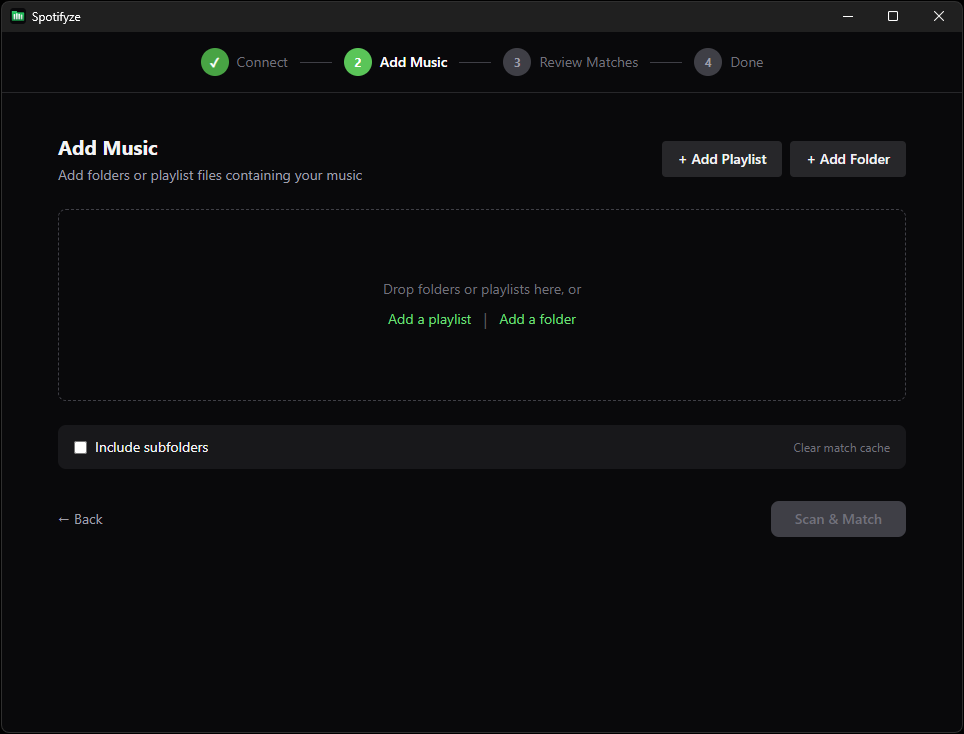Open the Connect step from progress bar
Image resolution: width=964 pixels, height=734 pixels.
tap(262, 62)
